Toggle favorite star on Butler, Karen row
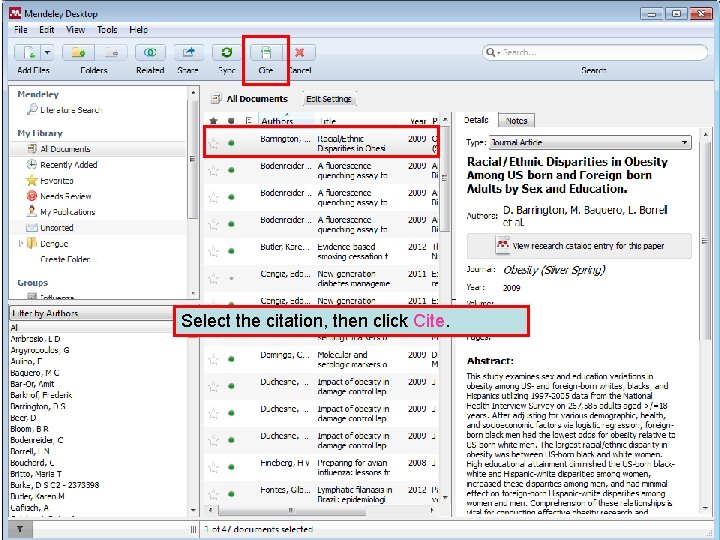Image resolution: width=720 pixels, height=540 pixels. pyautogui.click(x=213, y=251)
